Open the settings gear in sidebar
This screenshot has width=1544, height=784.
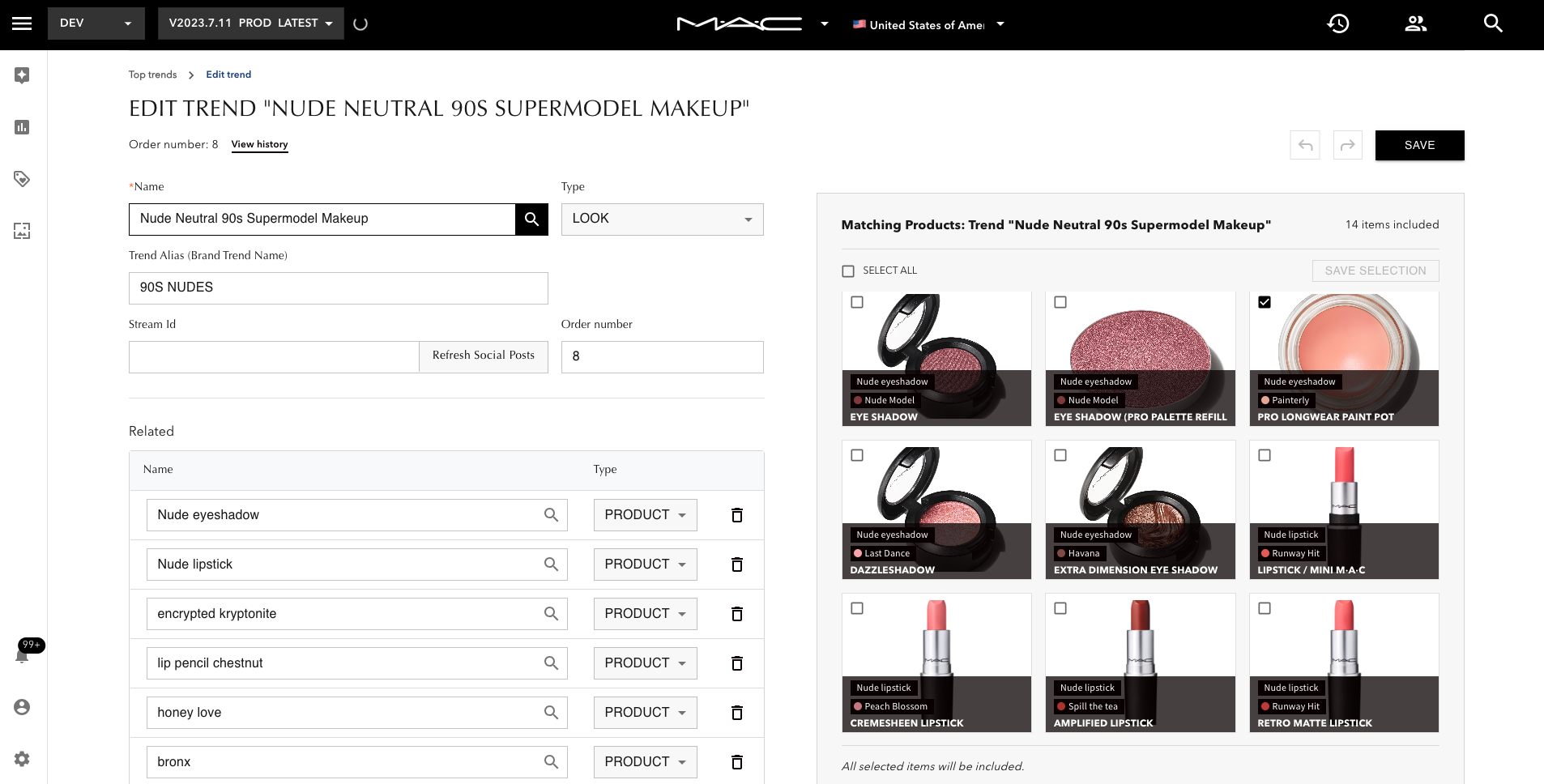pyautogui.click(x=22, y=759)
